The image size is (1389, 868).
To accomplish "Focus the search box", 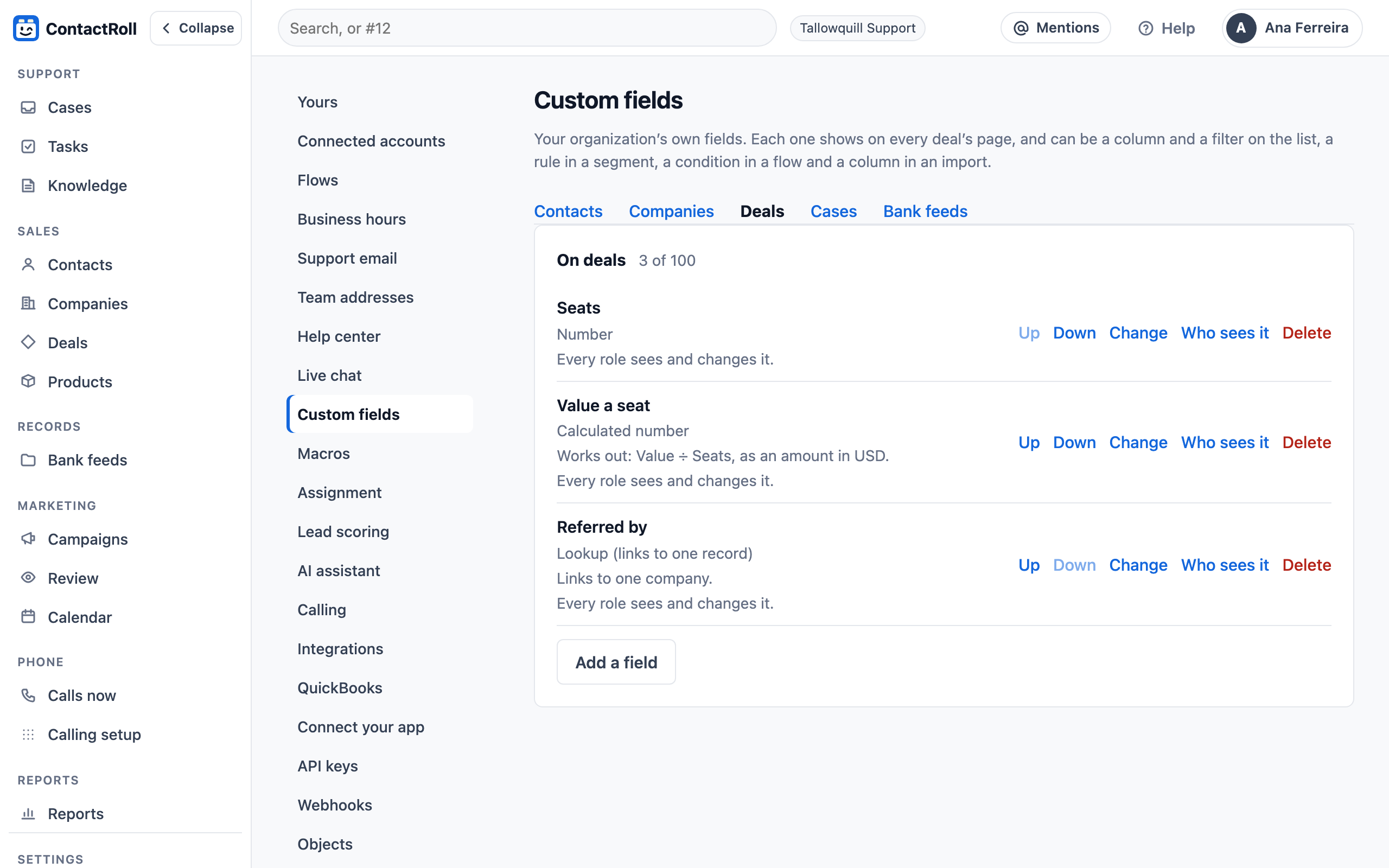I will [x=527, y=28].
